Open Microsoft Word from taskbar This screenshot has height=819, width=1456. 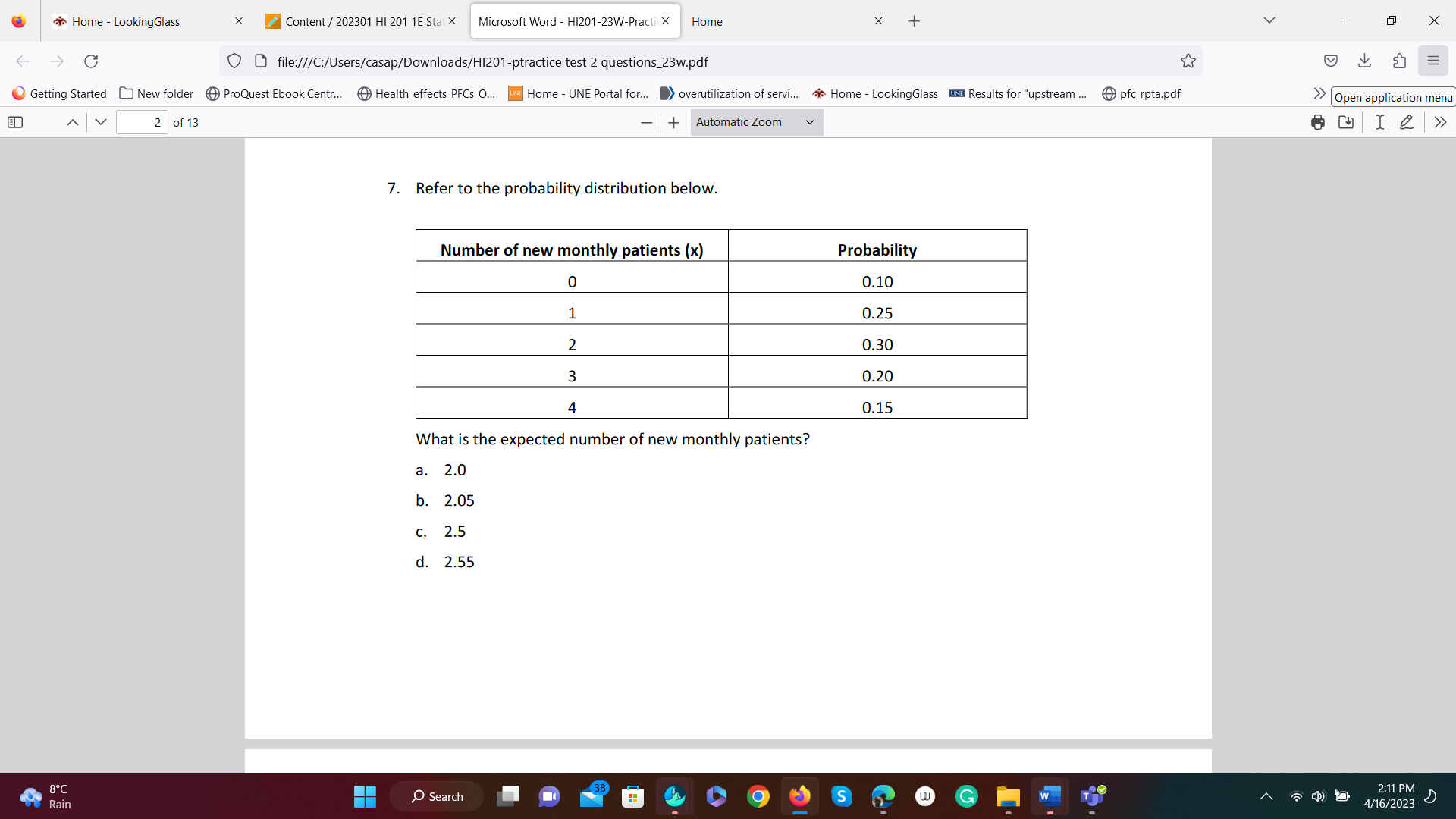point(1050,796)
